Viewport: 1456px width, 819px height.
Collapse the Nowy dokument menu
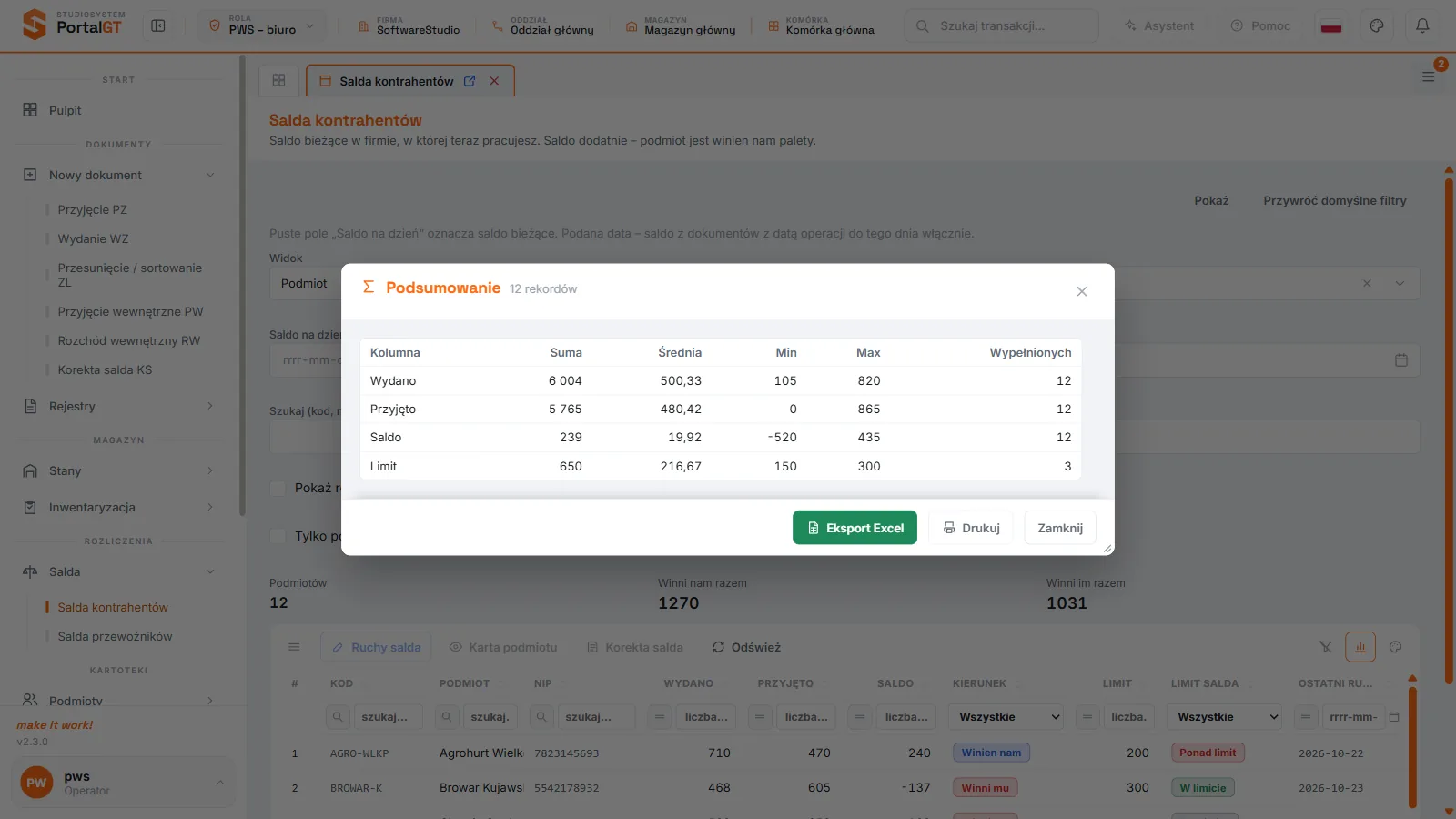point(118,175)
